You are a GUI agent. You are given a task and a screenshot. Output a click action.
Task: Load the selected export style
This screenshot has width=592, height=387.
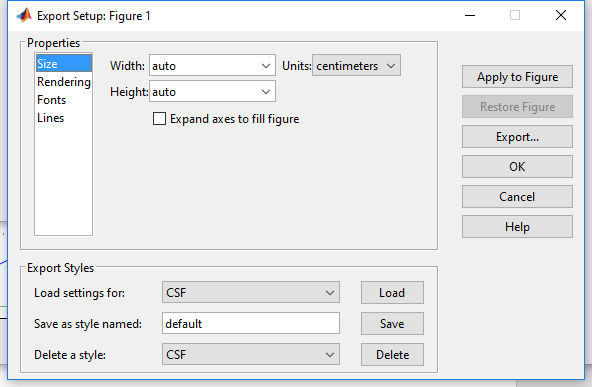coord(392,293)
